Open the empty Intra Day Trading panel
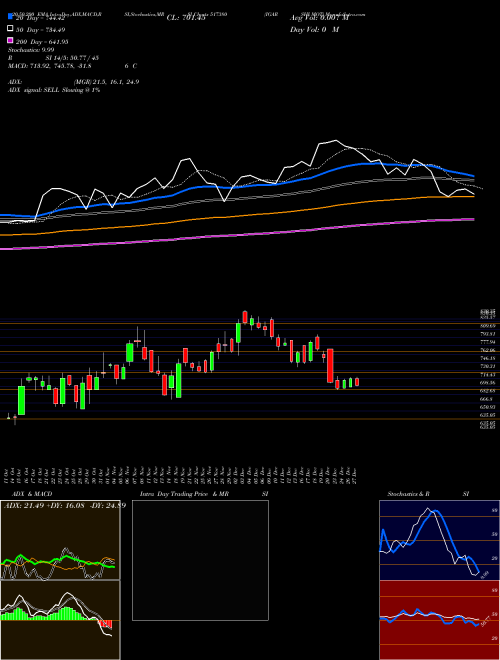 200,560
